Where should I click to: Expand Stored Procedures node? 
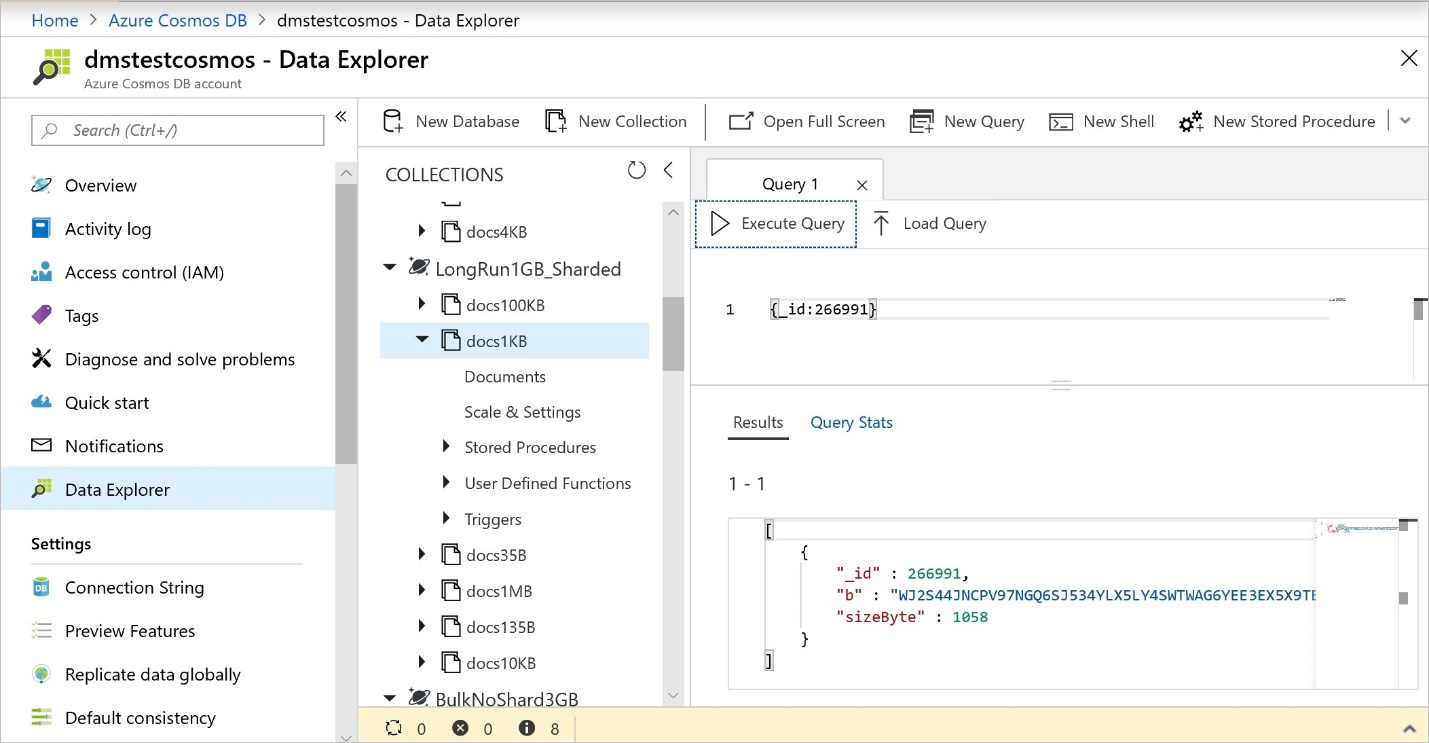pyautogui.click(x=446, y=447)
